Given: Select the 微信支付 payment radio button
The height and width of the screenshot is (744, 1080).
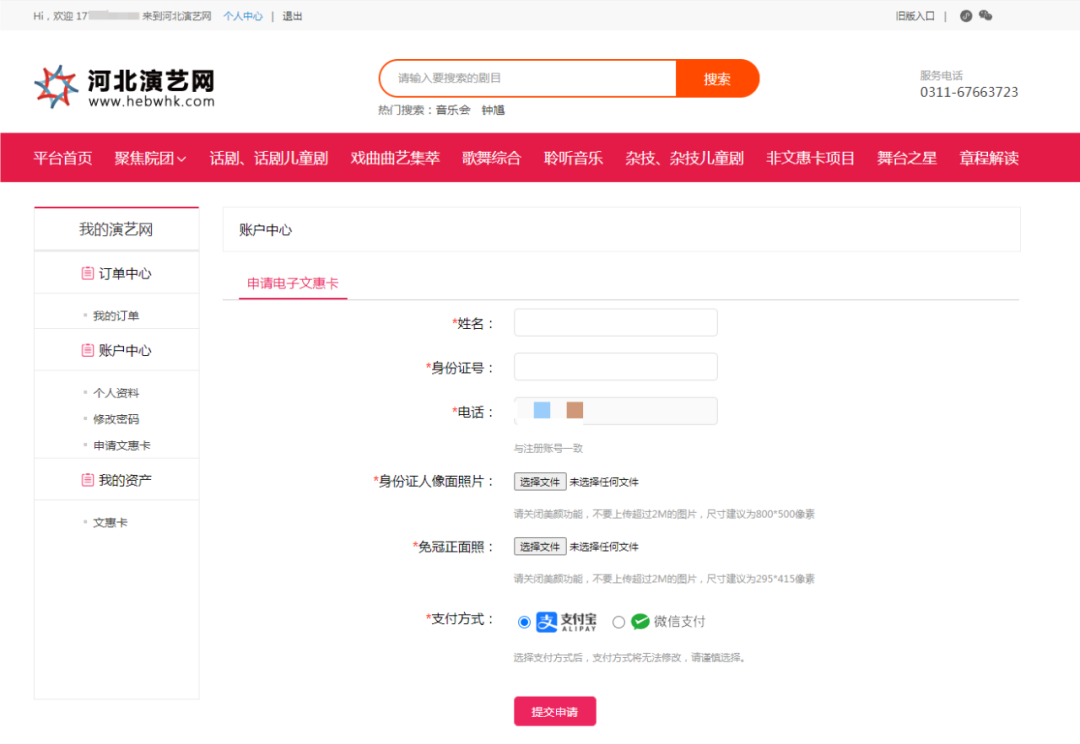Looking at the screenshot, I should coord(619,620).
